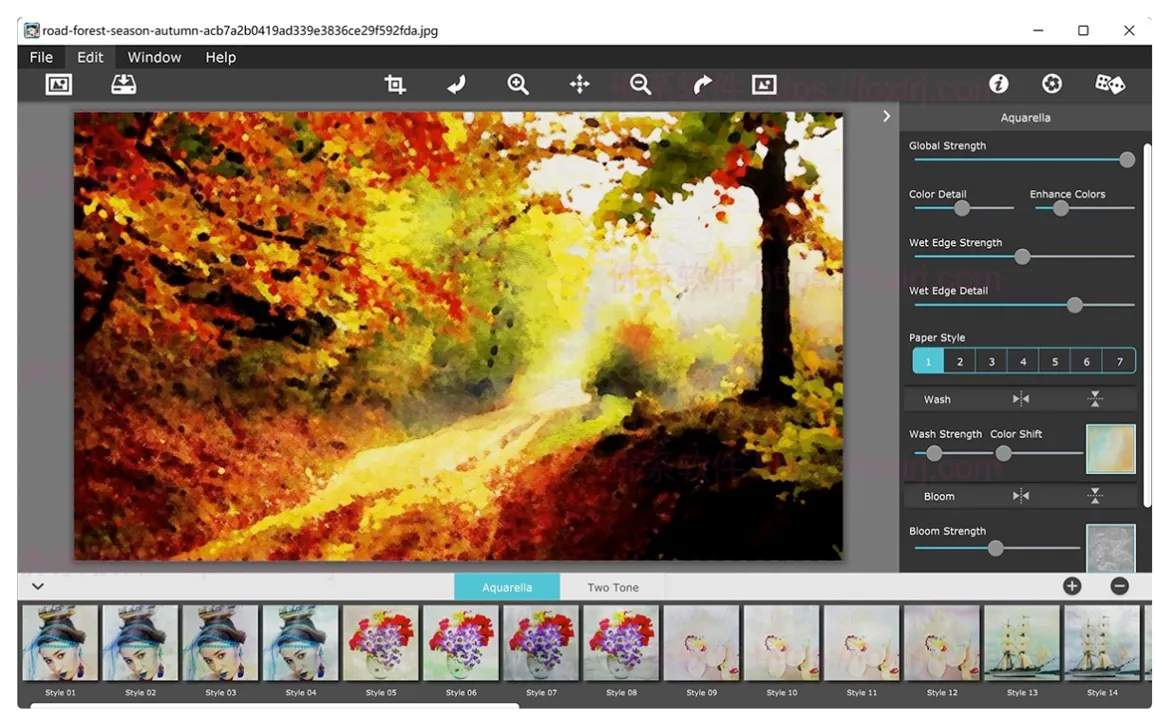Apply the Style 05 preset
This screenshot has width=1155, height=720.
coord(381,643)
